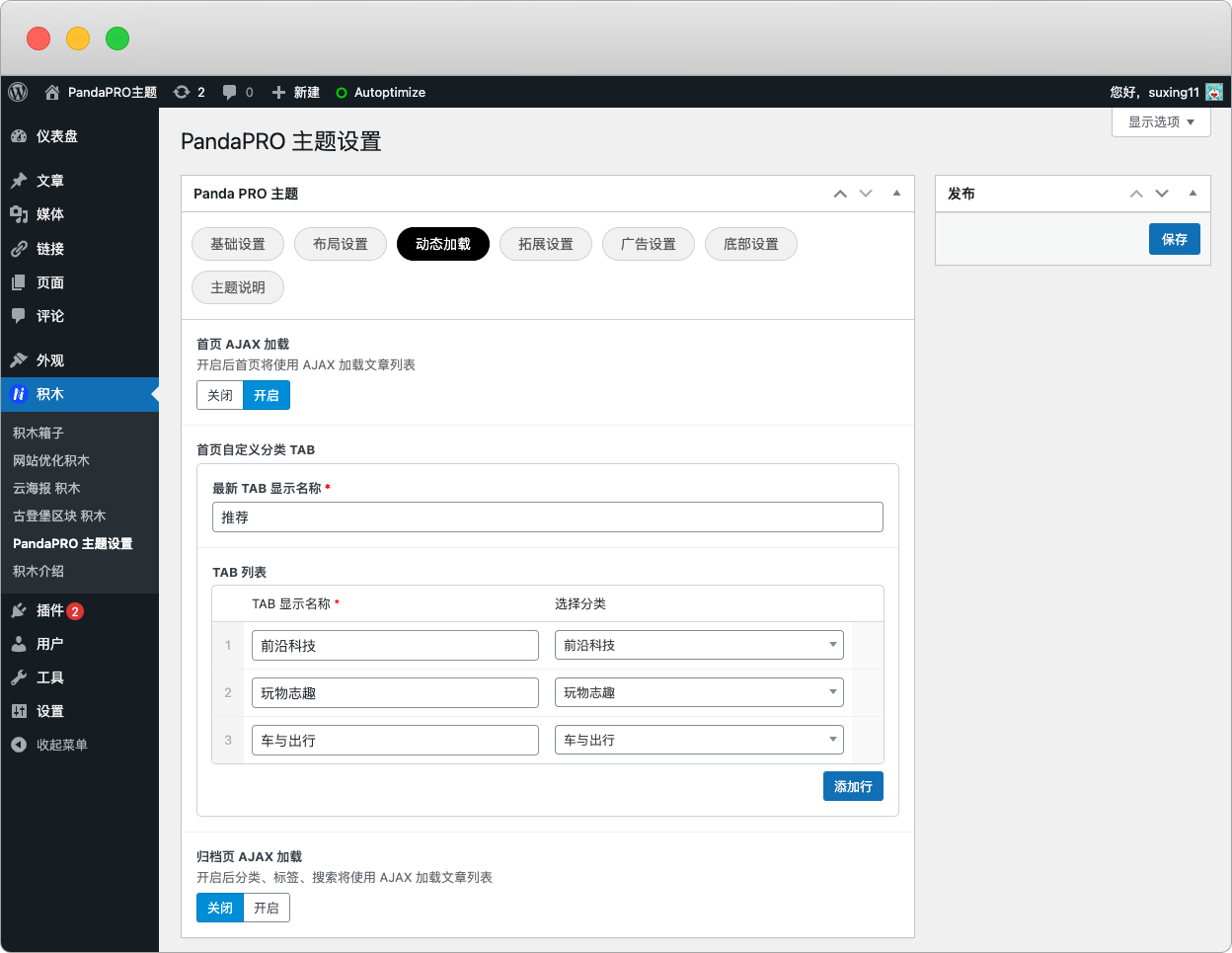Move 发布 panel down
Screen dimensions: 1232x953
1162,194
